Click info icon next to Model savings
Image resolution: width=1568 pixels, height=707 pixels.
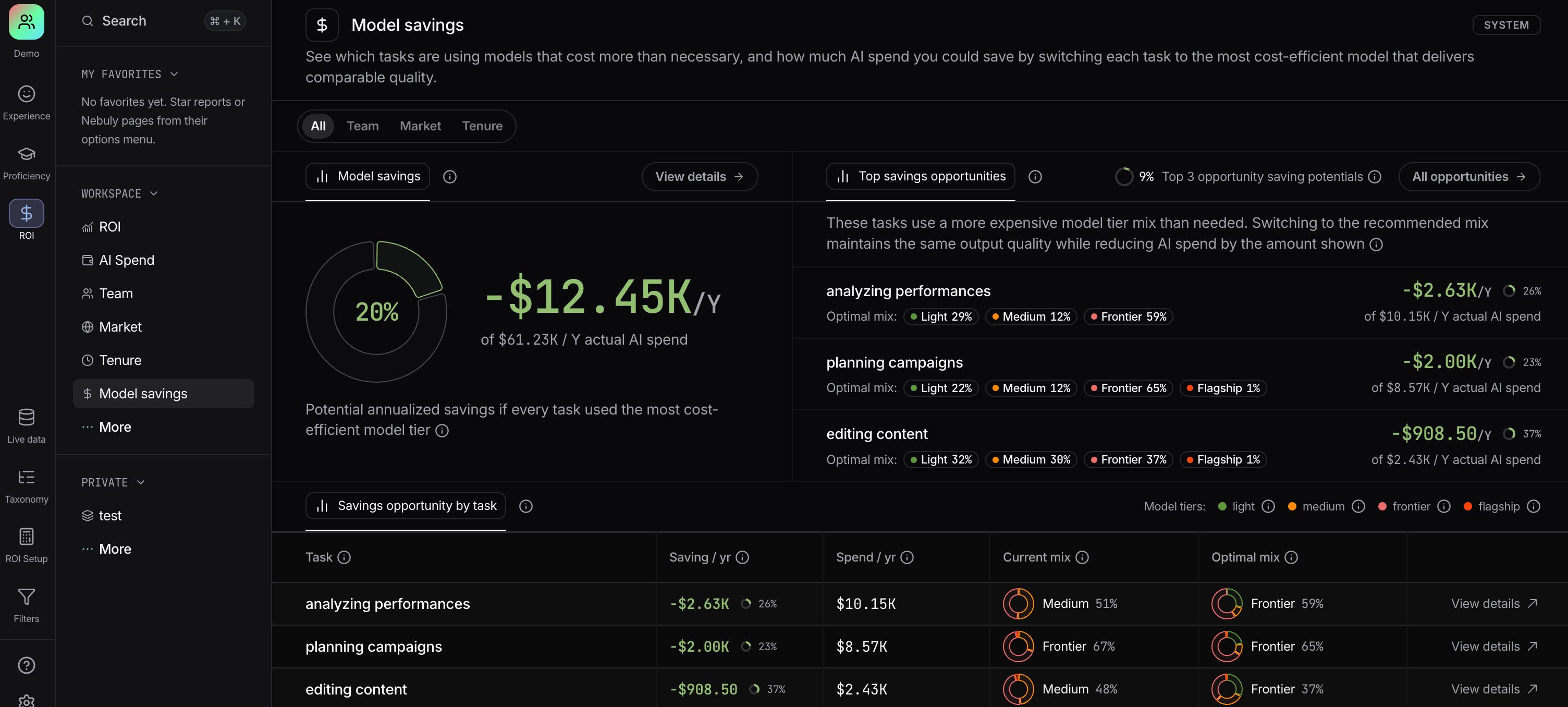pyautogui.click(x=450, y=177)
